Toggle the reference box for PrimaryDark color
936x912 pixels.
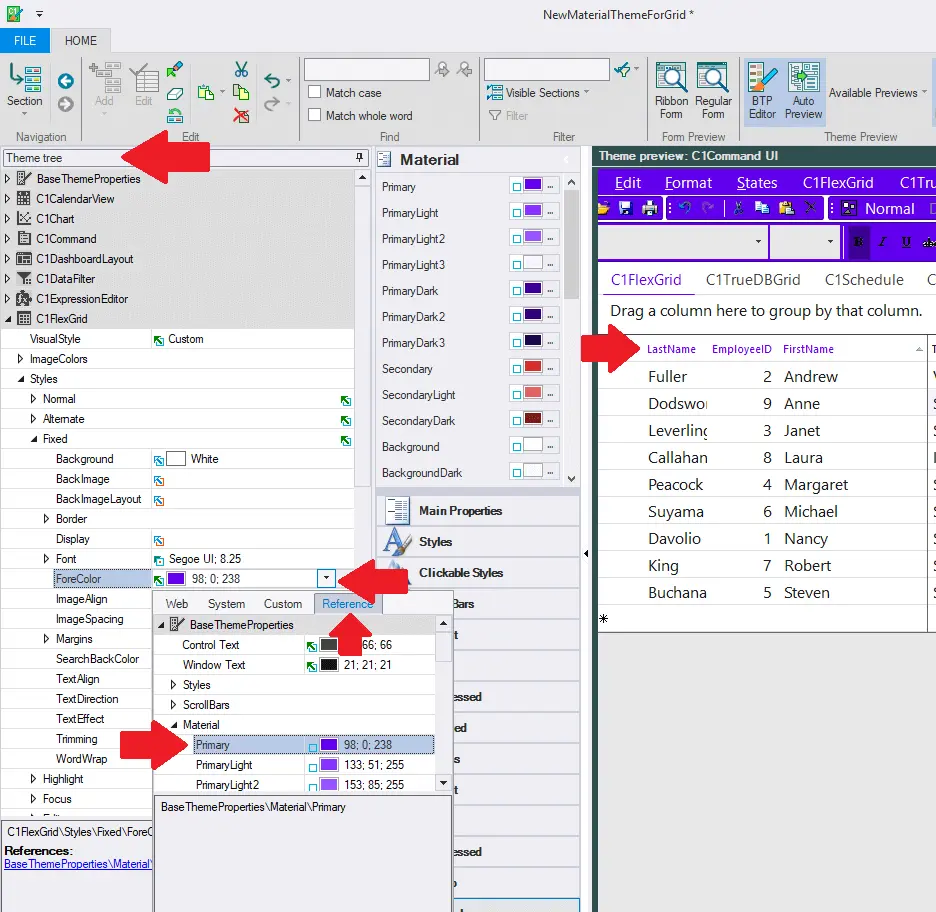click(x=516, y=291)
